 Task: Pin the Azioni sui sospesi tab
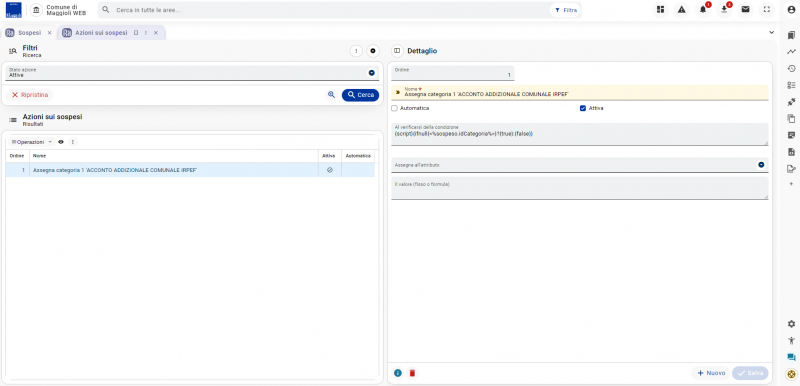pos(136,33)
